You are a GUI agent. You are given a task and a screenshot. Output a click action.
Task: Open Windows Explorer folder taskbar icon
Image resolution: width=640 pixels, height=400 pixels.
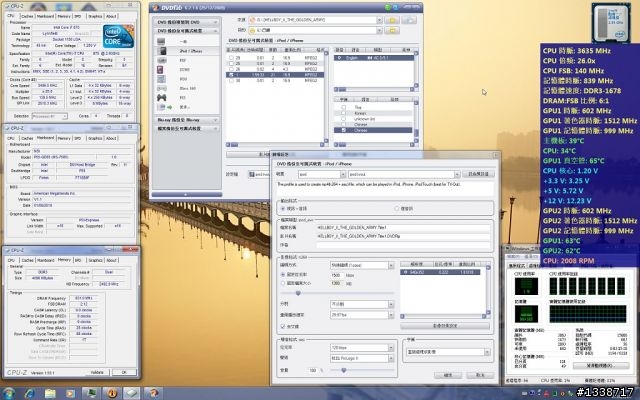pyautogui.click(x=50, y=393)
